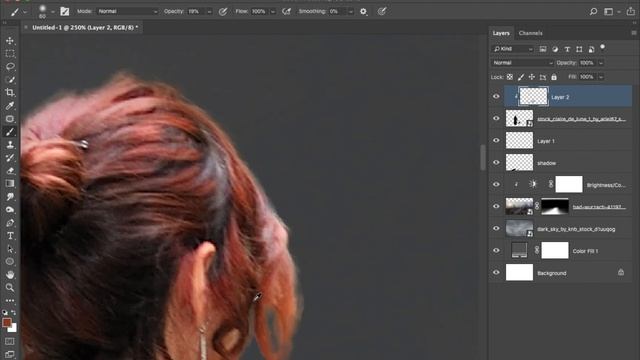Lock transparent pixels icon
The height and width of the screenshot is (360, 640).
pyautogui.click(x=510, y=77)
